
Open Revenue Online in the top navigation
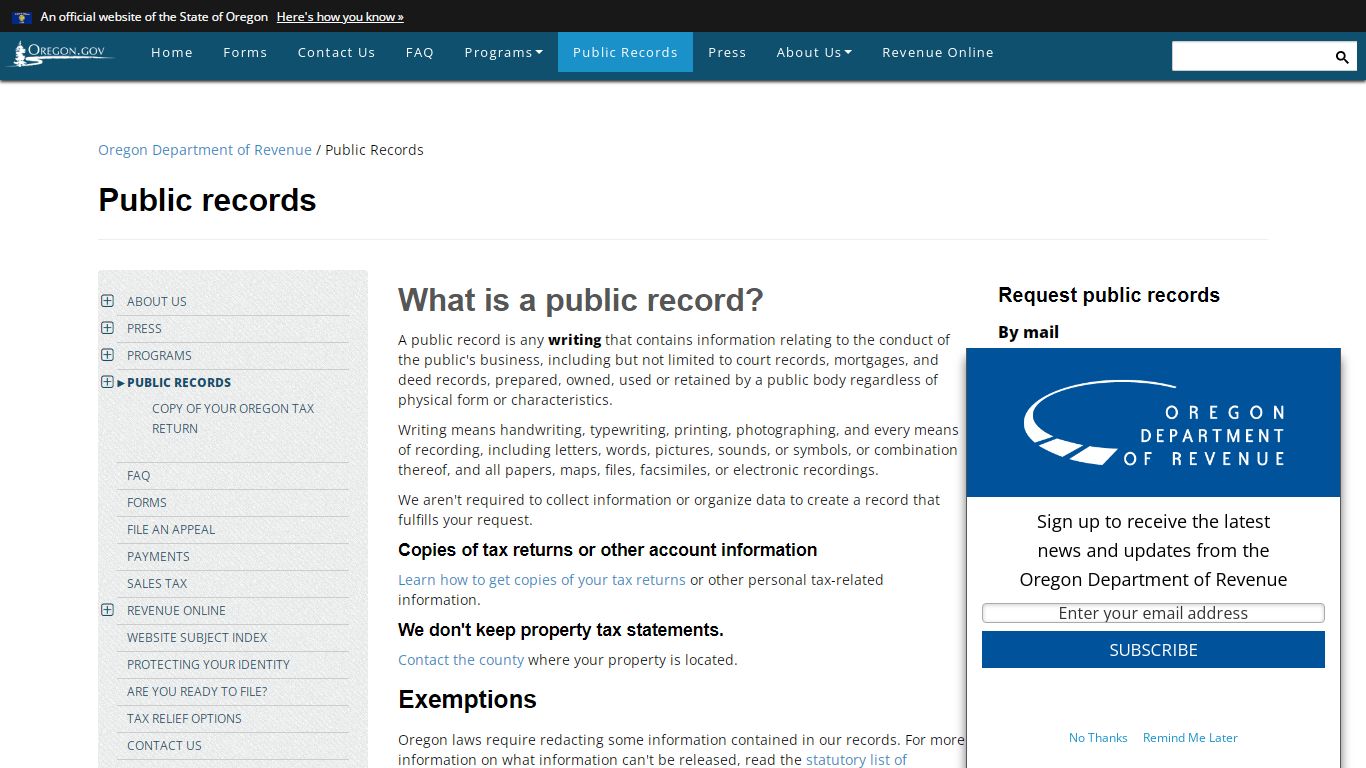(938, 52)
